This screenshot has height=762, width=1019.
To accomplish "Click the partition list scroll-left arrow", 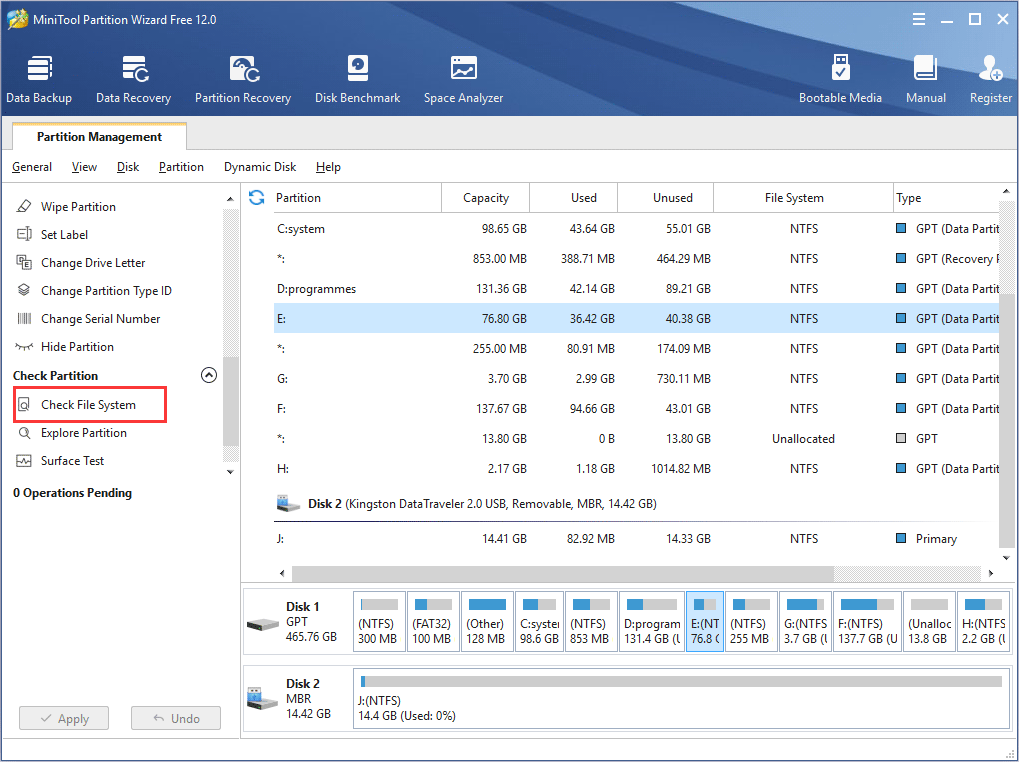I will tap(281, 573).
